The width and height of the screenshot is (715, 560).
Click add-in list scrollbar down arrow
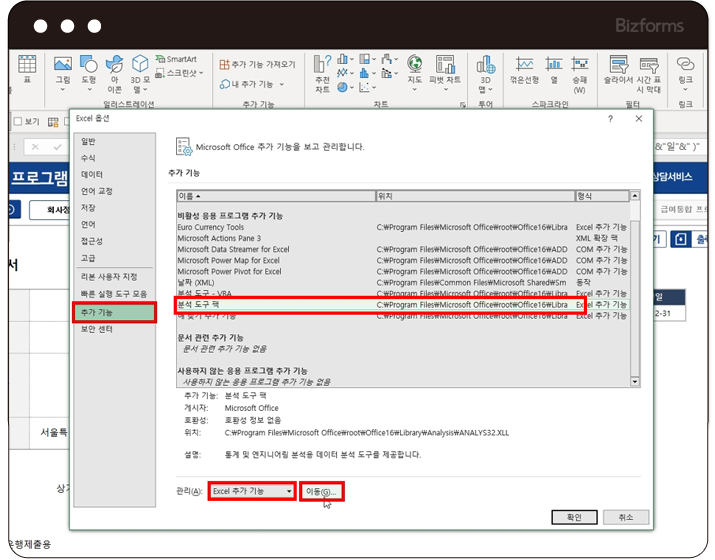coord(635,382)
